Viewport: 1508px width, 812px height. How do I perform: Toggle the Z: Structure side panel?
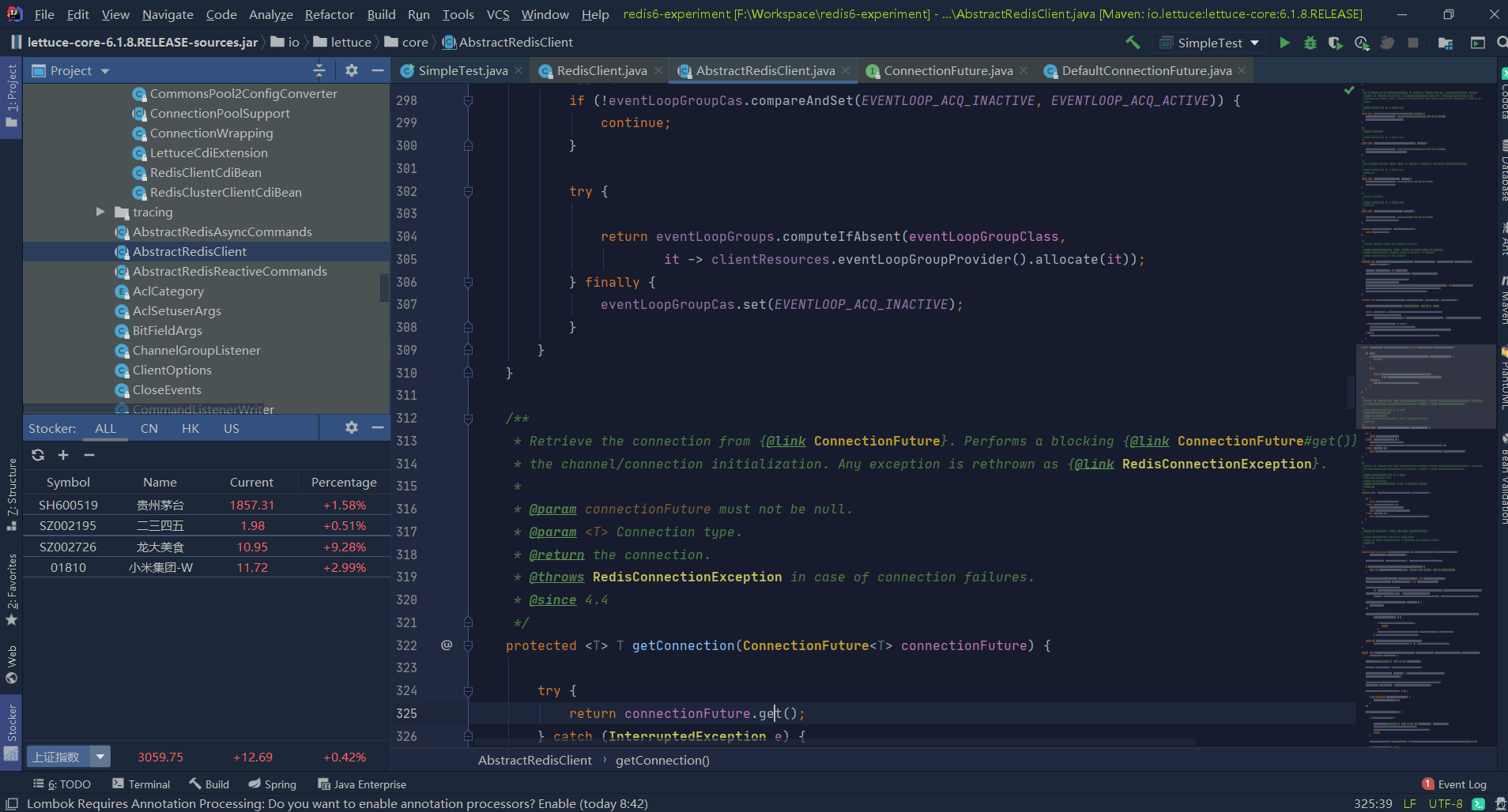click(11, 494)
